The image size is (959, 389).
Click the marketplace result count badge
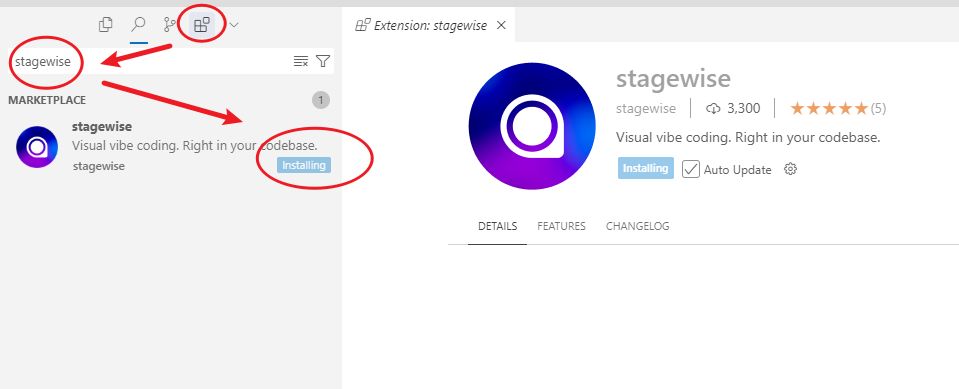(x=321, y=100)
